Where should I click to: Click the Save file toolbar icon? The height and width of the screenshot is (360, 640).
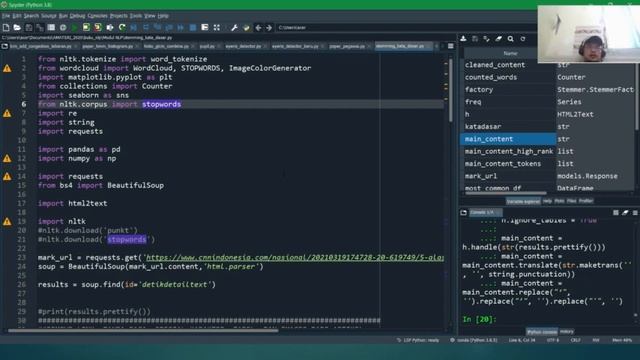(29, 27)
